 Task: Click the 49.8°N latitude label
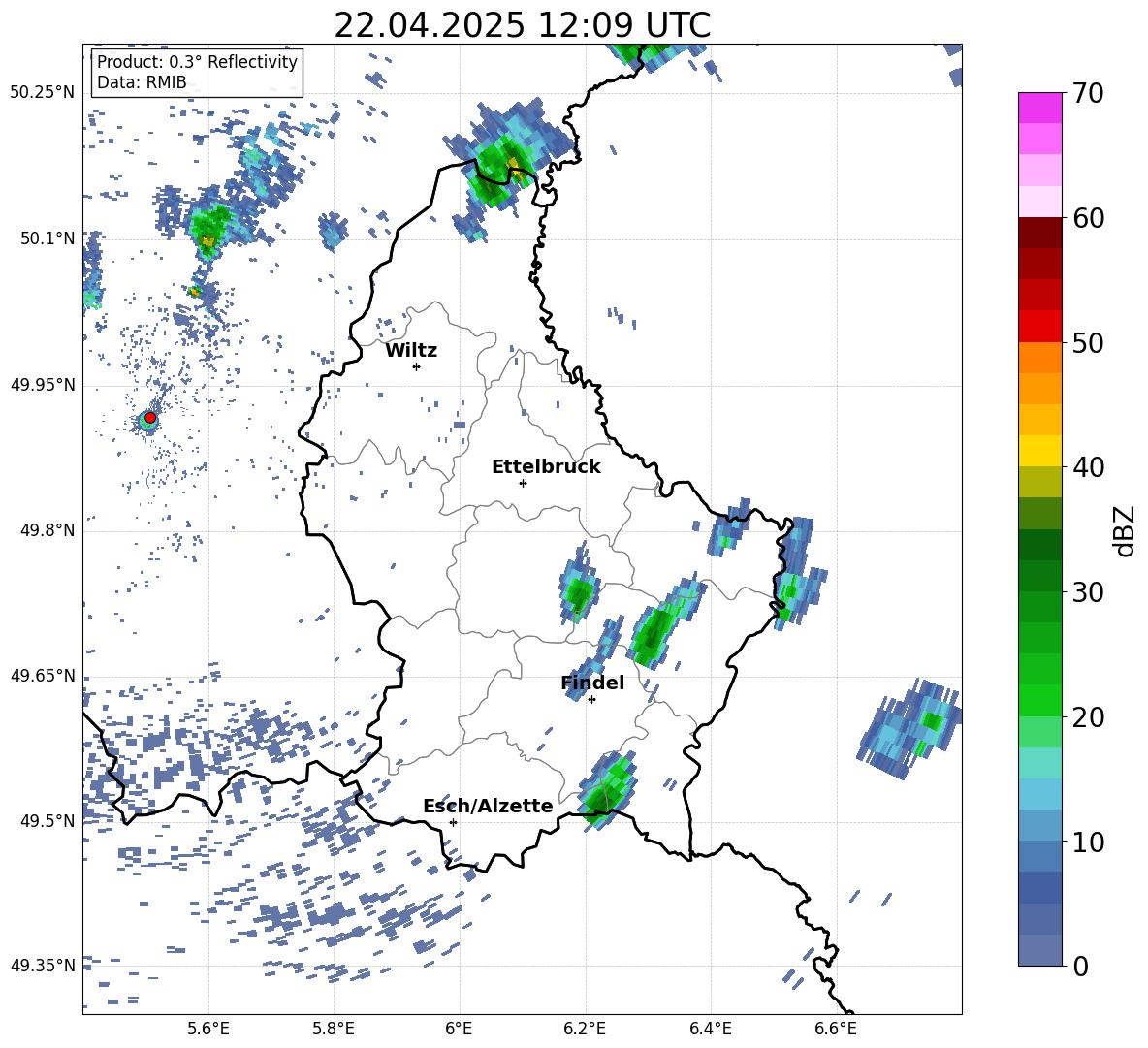pyautogui.click(x=47, y=529)
